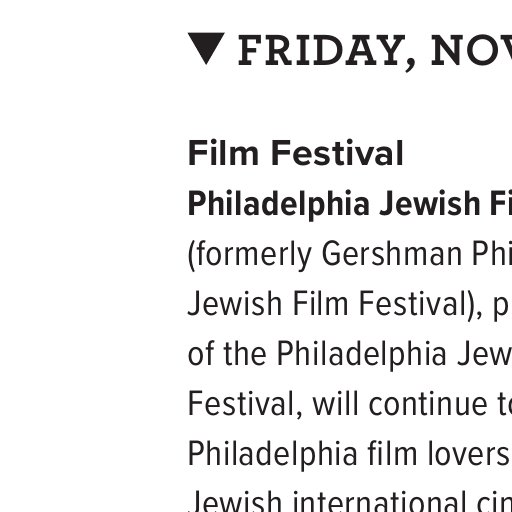Click the text 'Festival,' before 'will continue'

245,405
